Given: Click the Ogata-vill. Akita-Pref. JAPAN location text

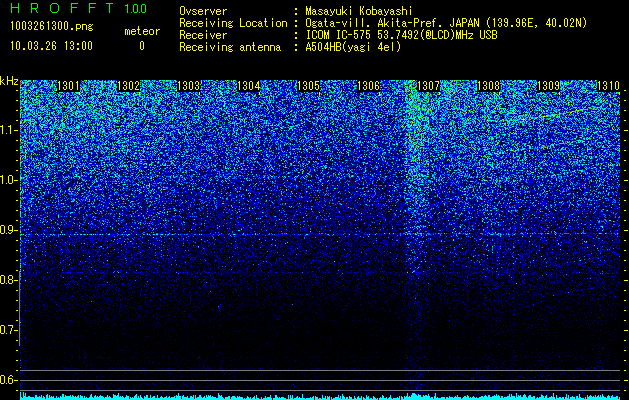Looking at the screenshot, I should point(446,23).
